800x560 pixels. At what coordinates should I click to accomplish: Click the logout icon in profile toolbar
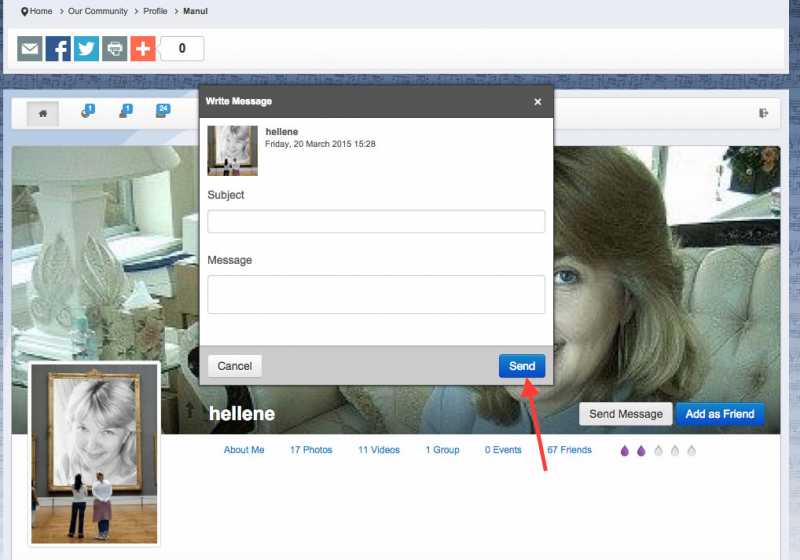click(x=763, y=113)
